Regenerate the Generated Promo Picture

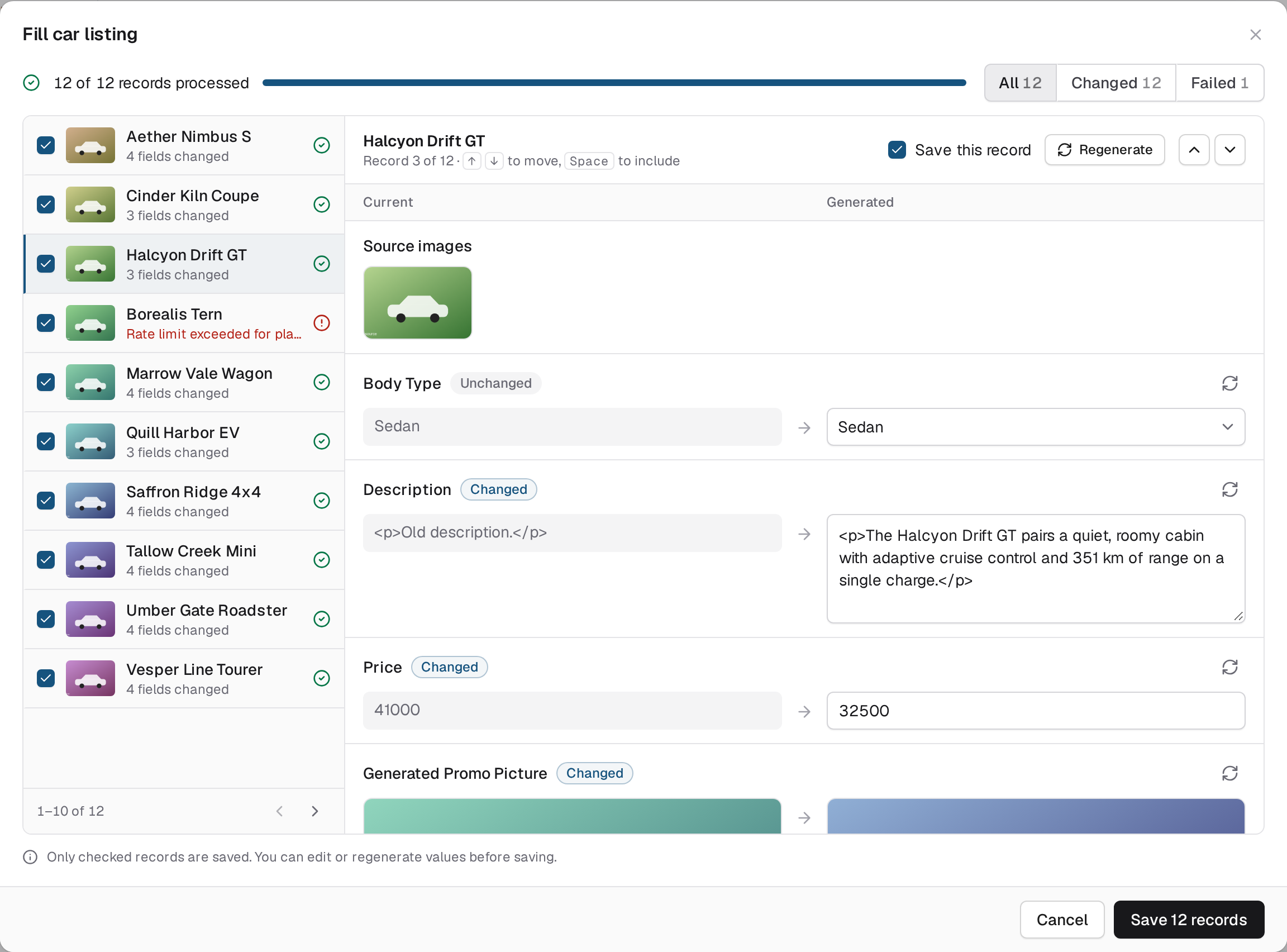pyautogui.click(x=1229, y=773)
